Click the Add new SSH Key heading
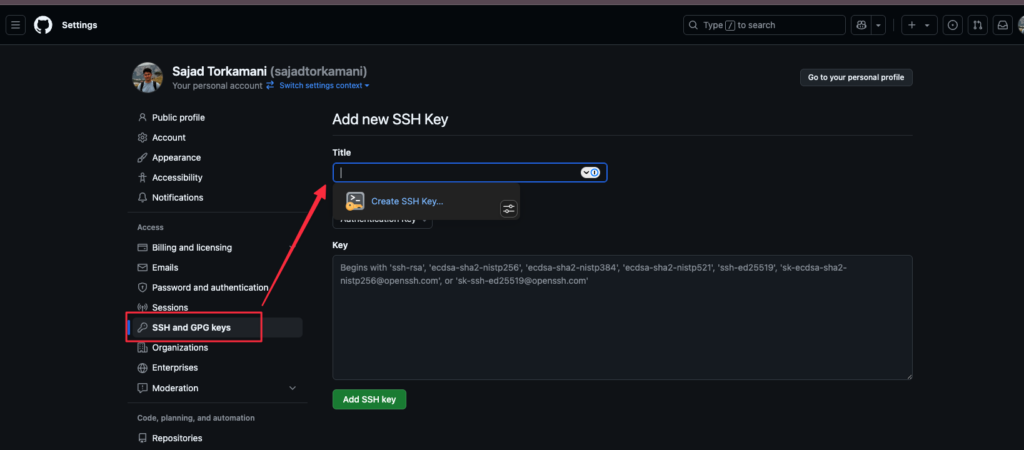 [390, 120]
